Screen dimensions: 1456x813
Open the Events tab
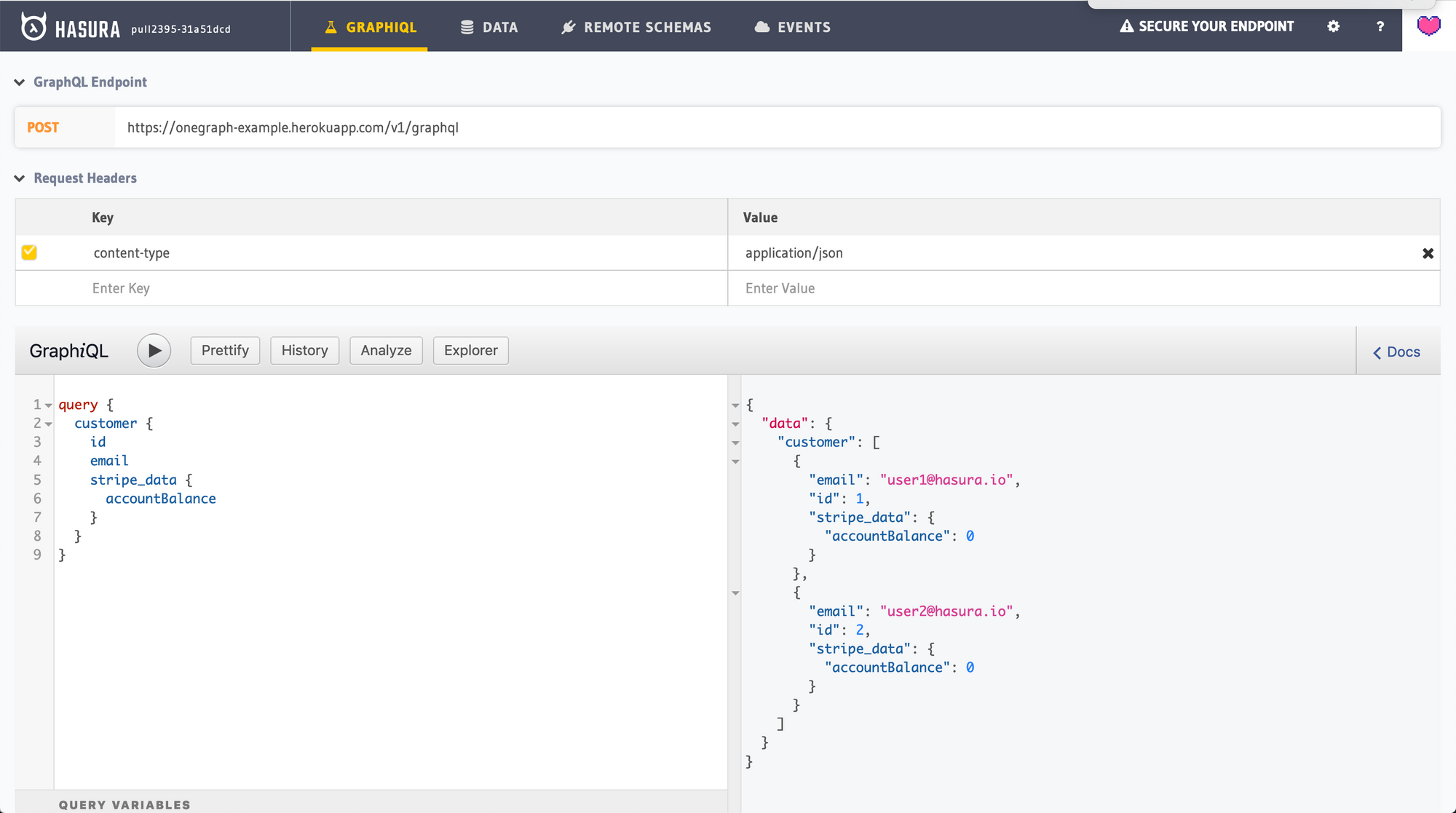click(x=793, y=27)
